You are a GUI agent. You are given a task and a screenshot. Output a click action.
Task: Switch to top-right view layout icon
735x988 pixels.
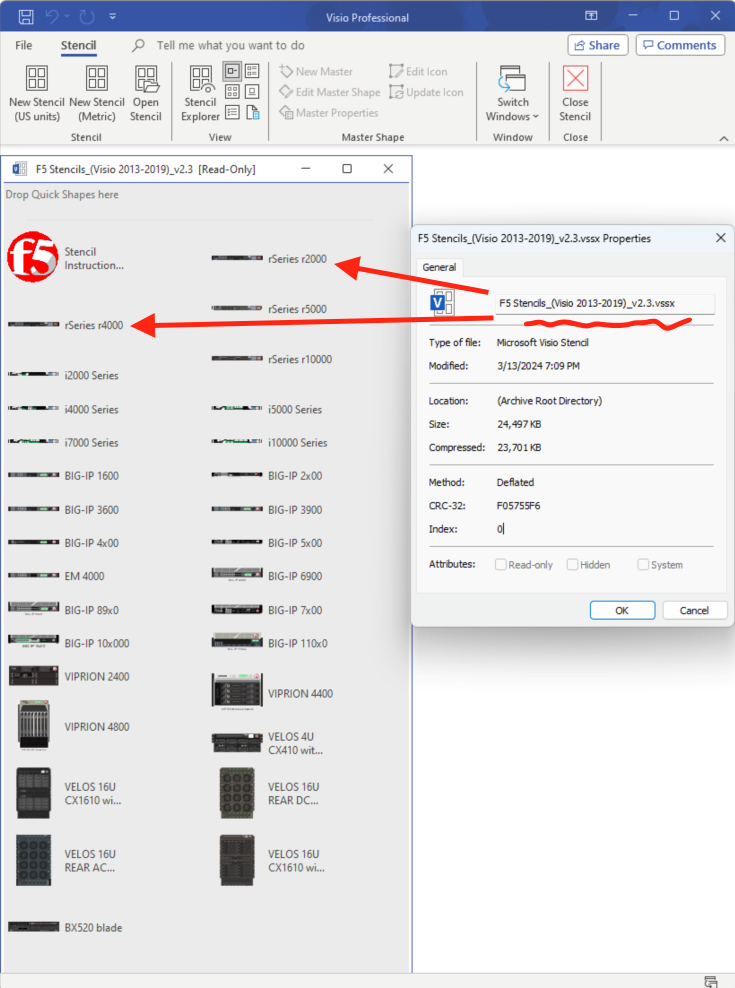252,71
